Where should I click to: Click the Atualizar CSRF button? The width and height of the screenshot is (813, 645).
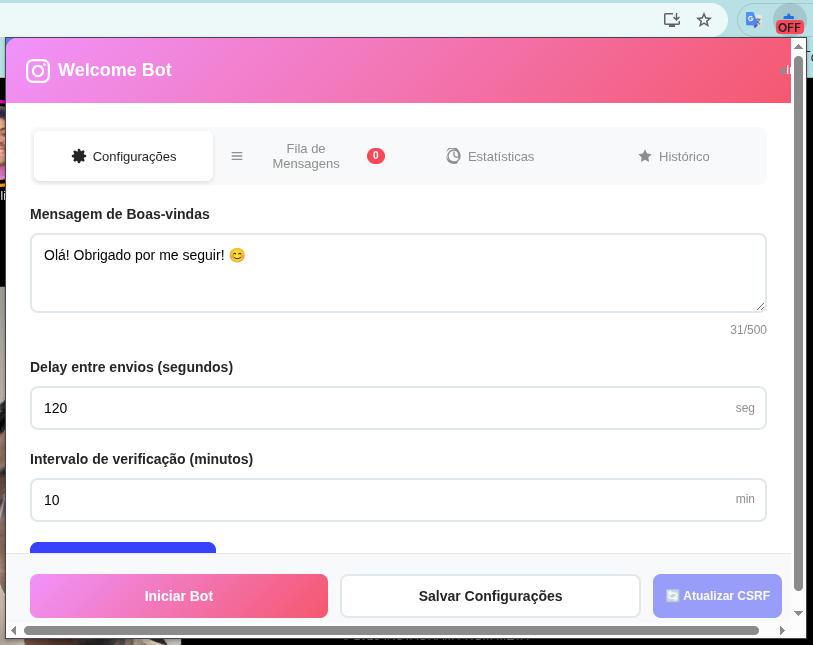717,595
